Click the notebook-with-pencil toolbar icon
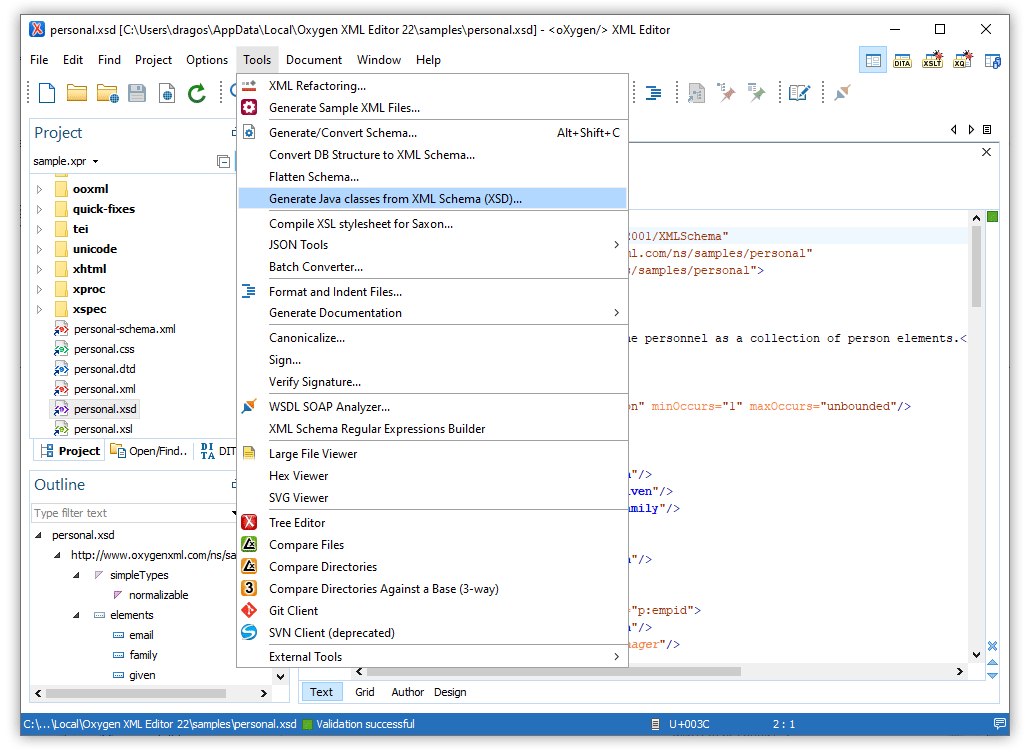The image size is (1030, 750). click(x=799, y=93)
